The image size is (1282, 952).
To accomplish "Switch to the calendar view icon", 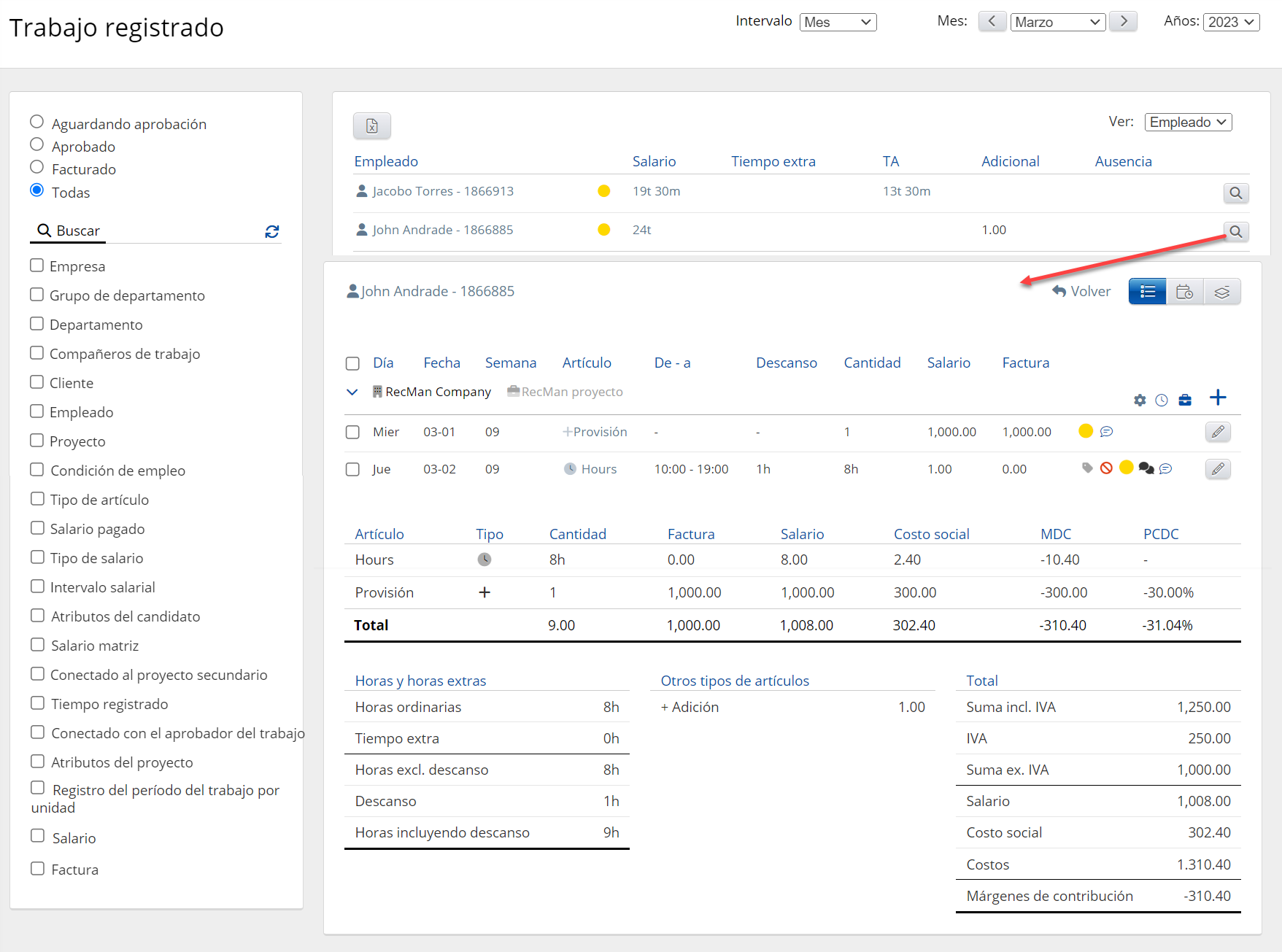I will coord(1184,292).
